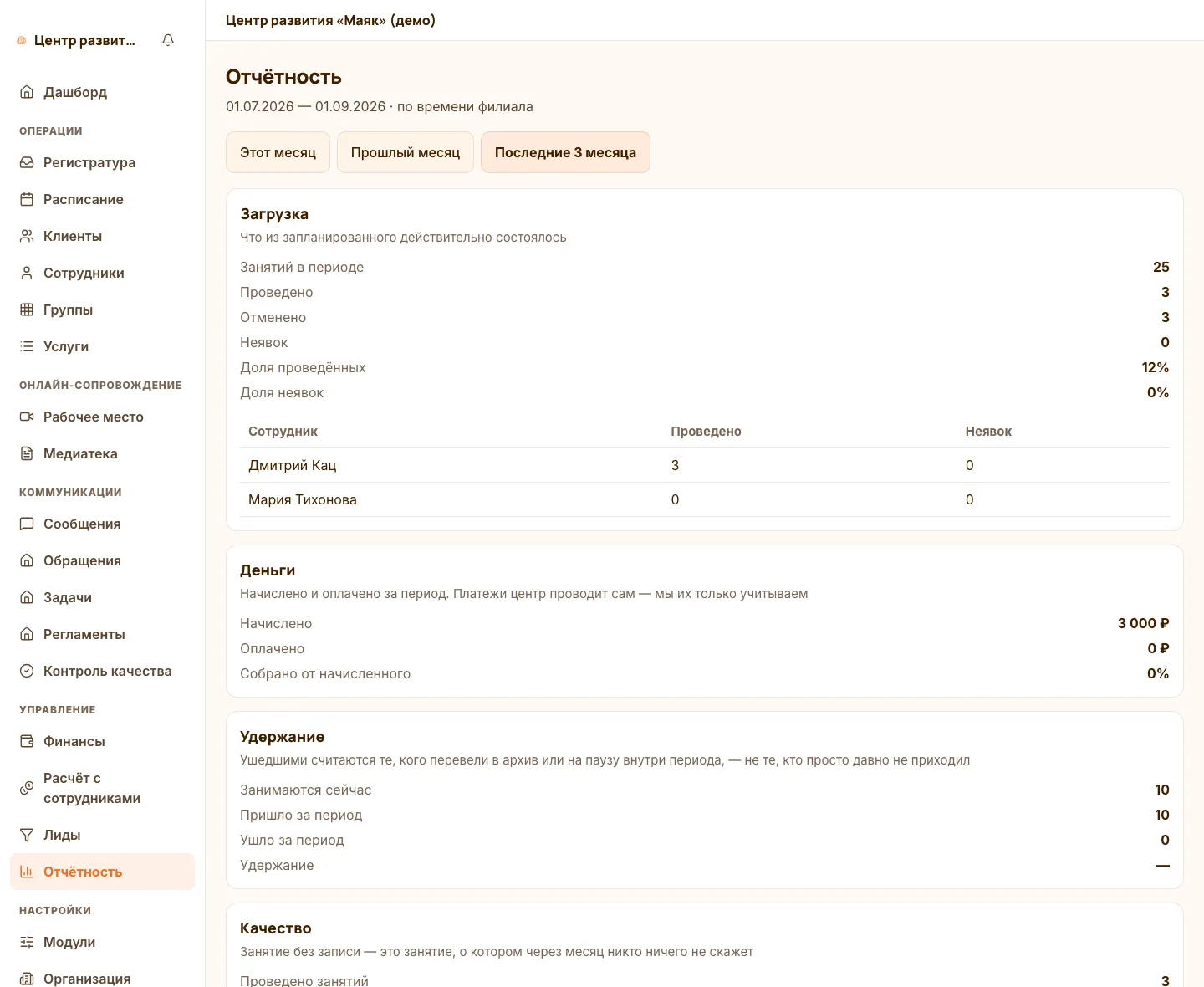The image size is (1204, 987).
Task: Click the Отменено label
Action: 273,318
